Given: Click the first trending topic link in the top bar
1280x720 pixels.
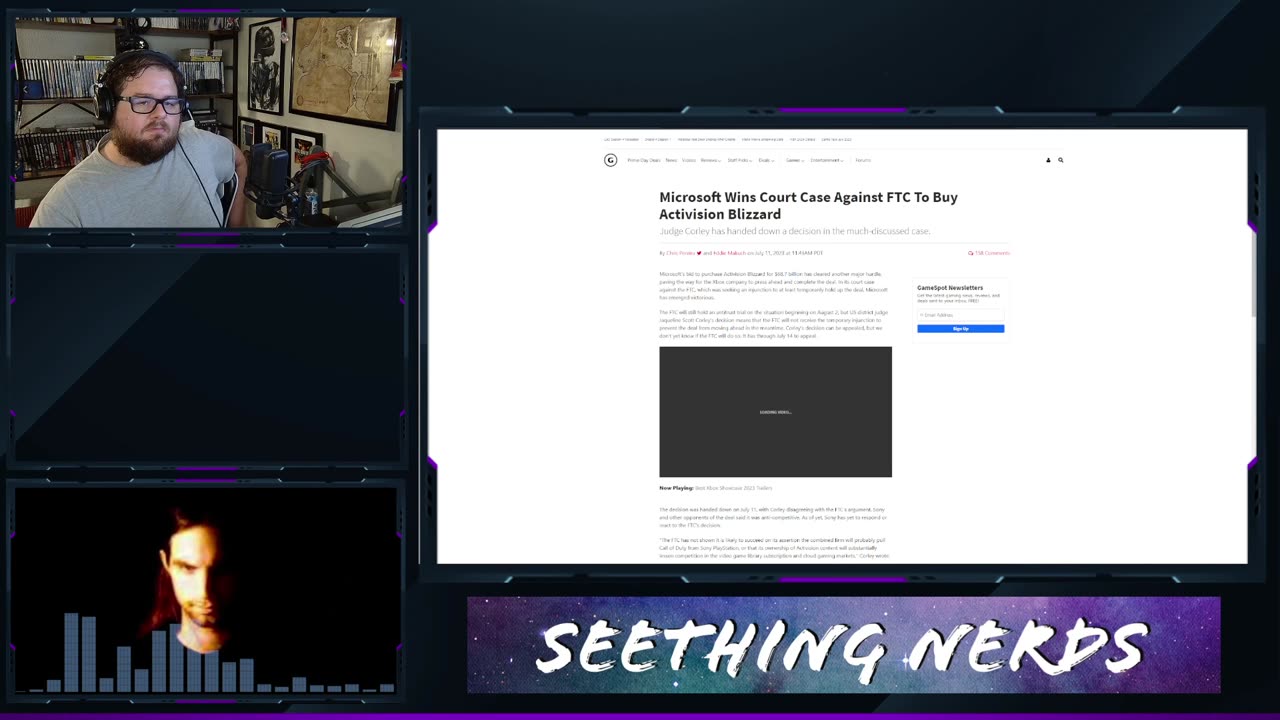Looking at the screenshot, I should pyautogui.click(x=621, y=139).
